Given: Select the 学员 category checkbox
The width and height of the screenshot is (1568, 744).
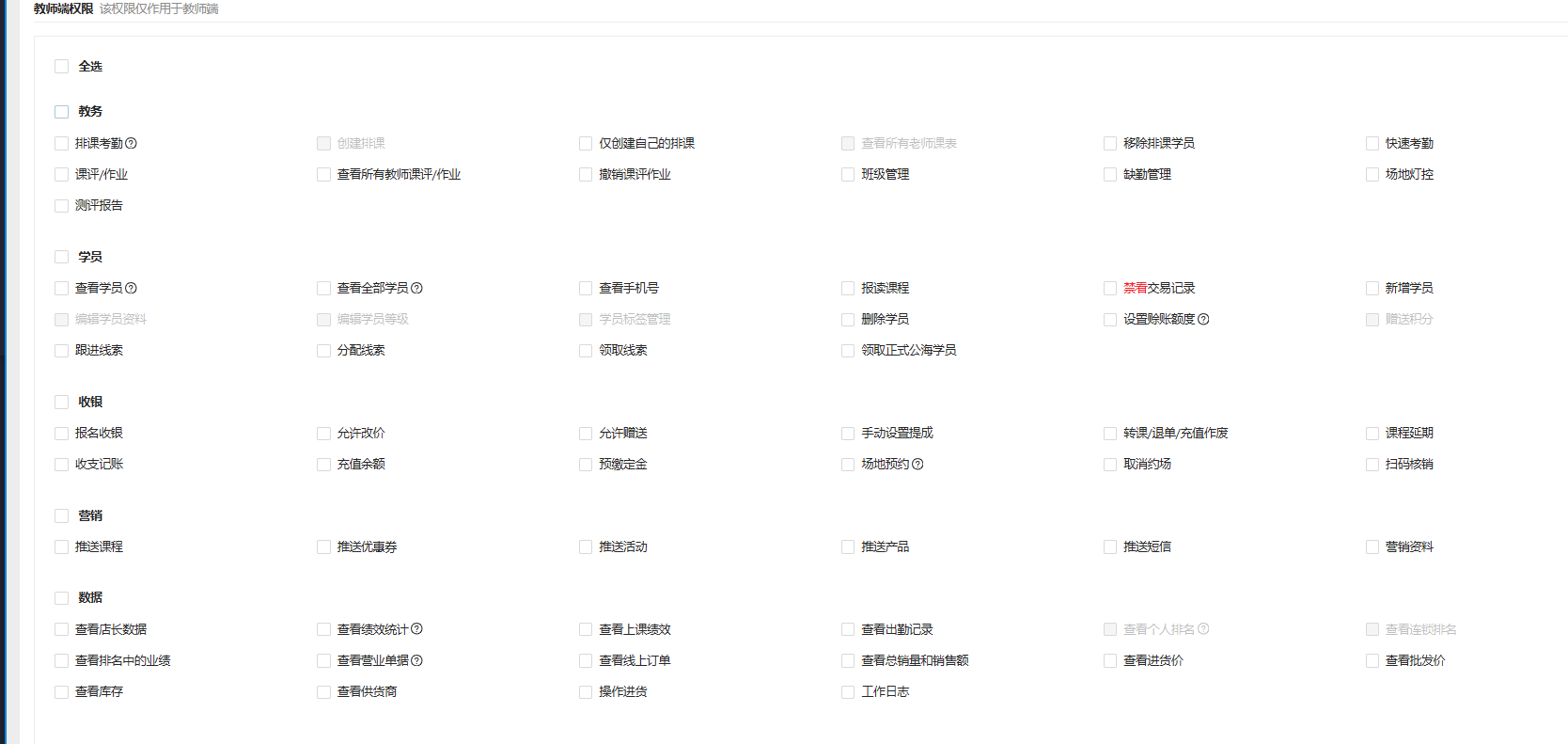Looking at the screenshot, I should (62, 257).
